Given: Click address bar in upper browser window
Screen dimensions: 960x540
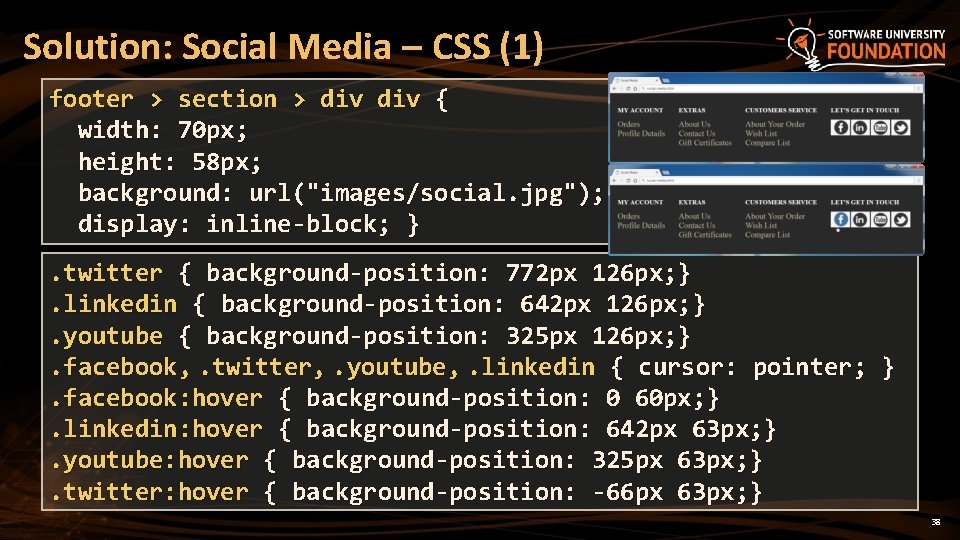Looking at the screenshot, I should (x=776, y=89).
